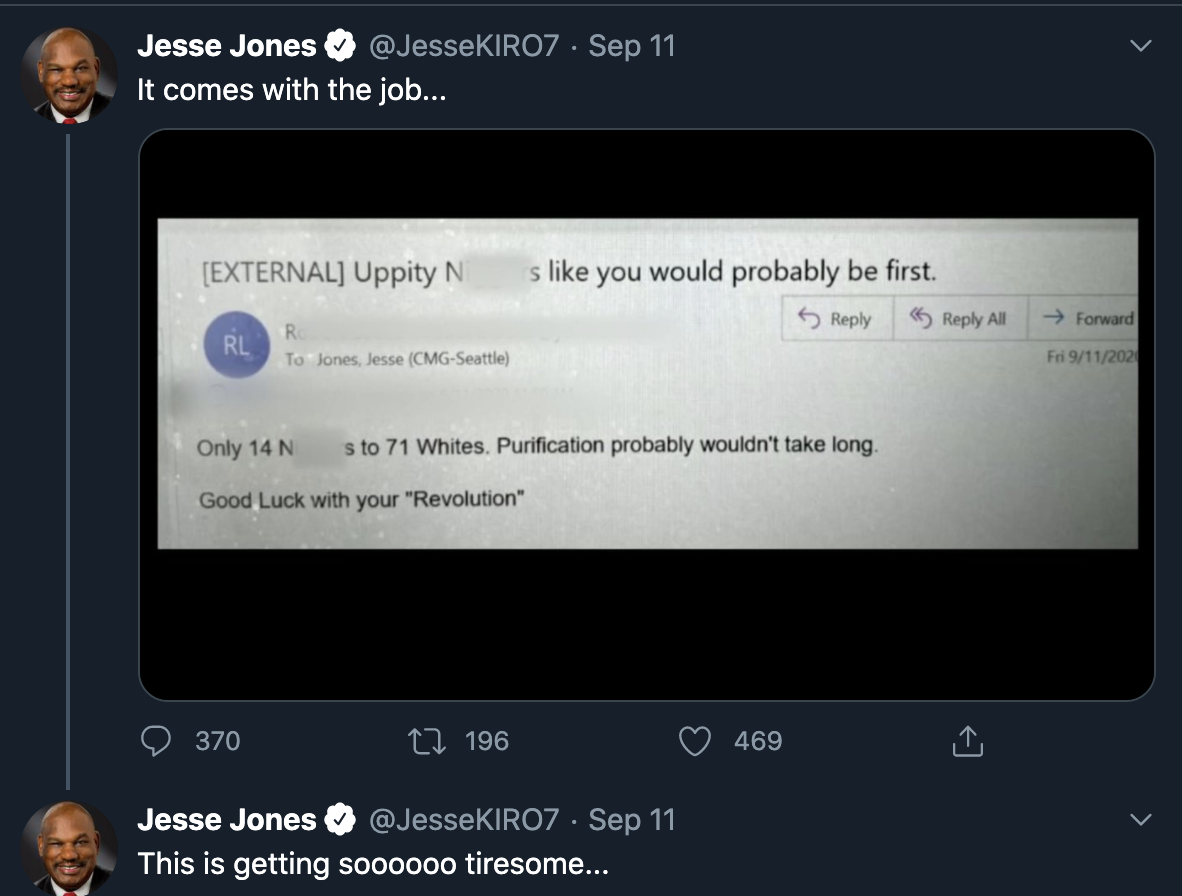Click Jesse Jones name on second tweet

pyautogui.click(x=227, y=820)
